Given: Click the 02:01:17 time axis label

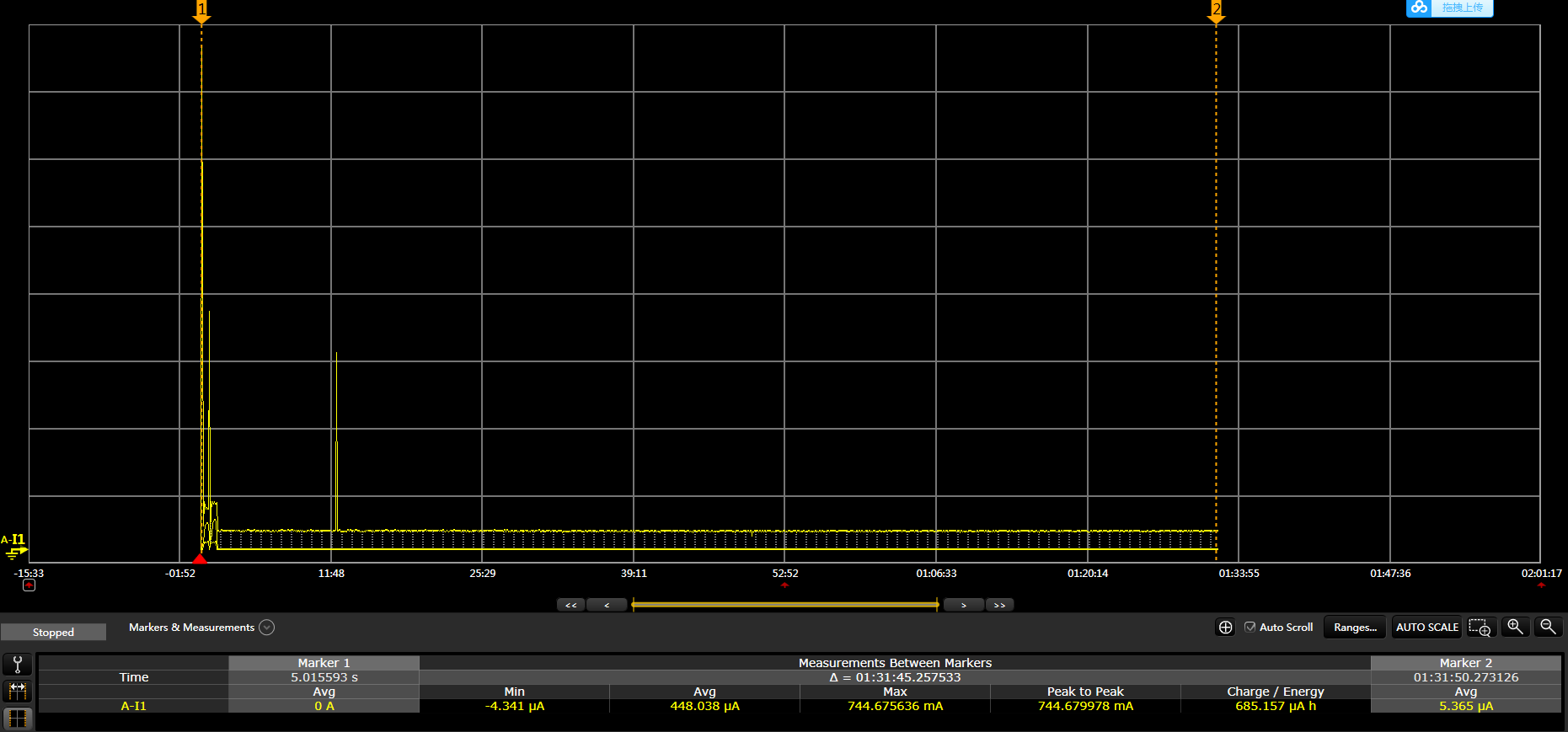Looking at the screenshot, I should (1541, 573).
